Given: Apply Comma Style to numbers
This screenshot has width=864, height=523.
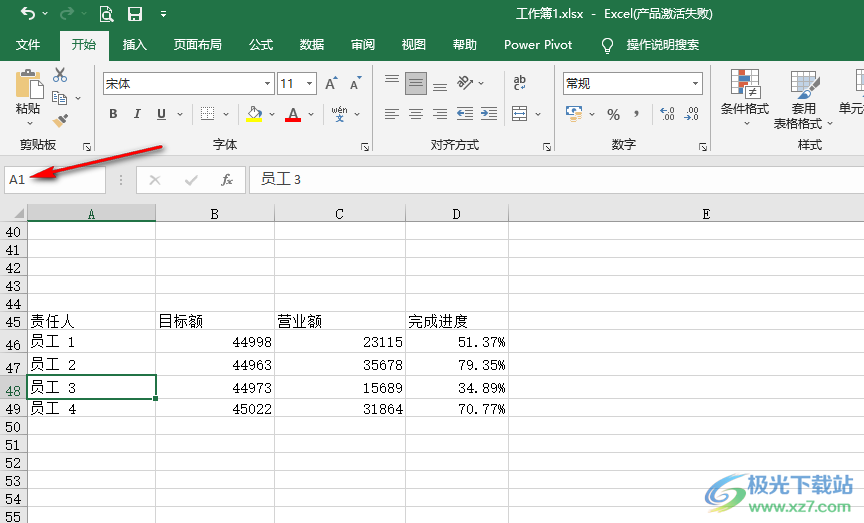Looking at the screenshot, I should tap(636, 114).
